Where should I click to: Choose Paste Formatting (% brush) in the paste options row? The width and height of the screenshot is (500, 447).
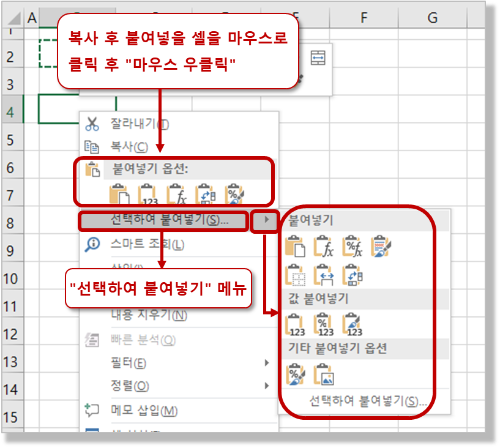coord(234,194)
